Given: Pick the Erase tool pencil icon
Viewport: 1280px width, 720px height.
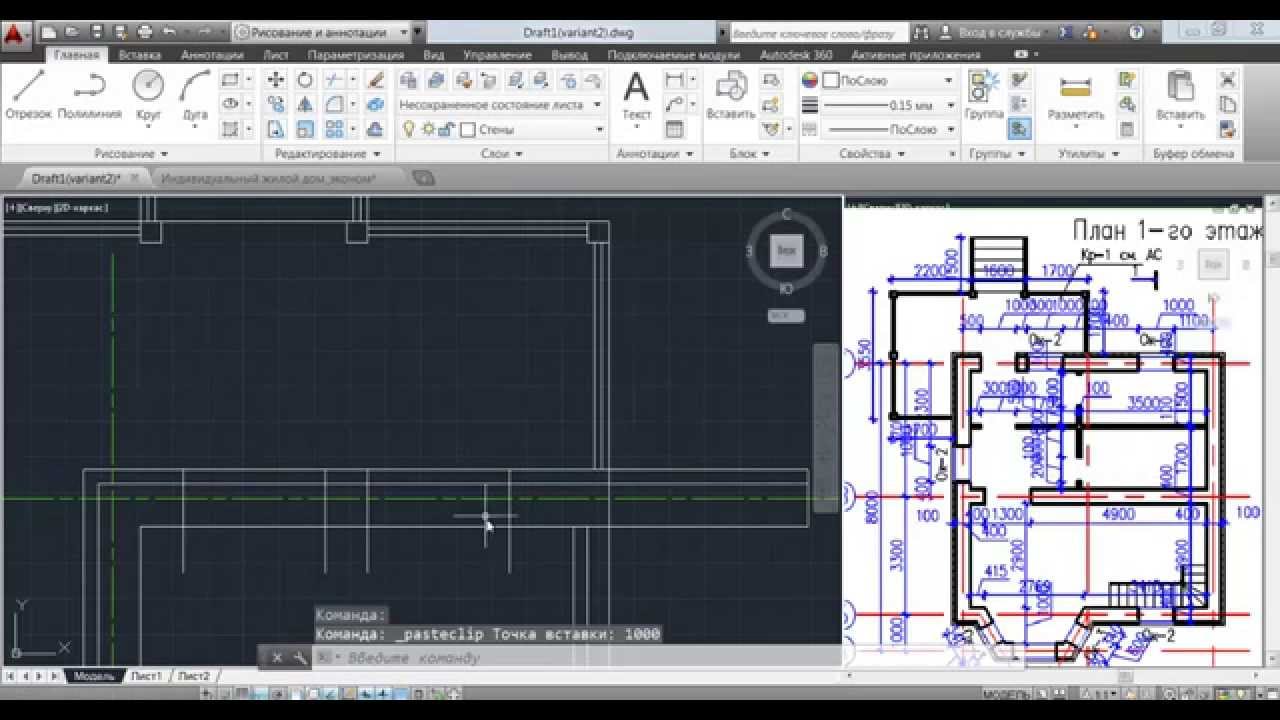Looking at the screenshot, I should click(x=376, y=80).
